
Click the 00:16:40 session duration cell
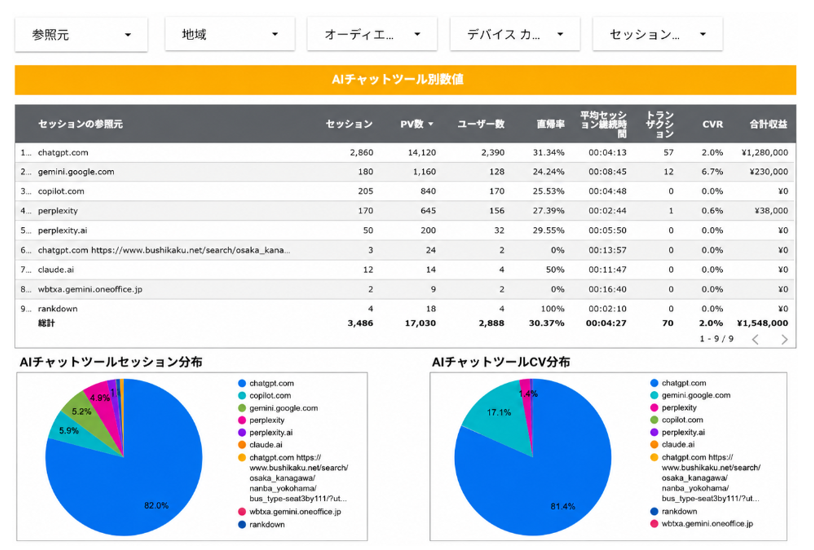click(607, 289)
